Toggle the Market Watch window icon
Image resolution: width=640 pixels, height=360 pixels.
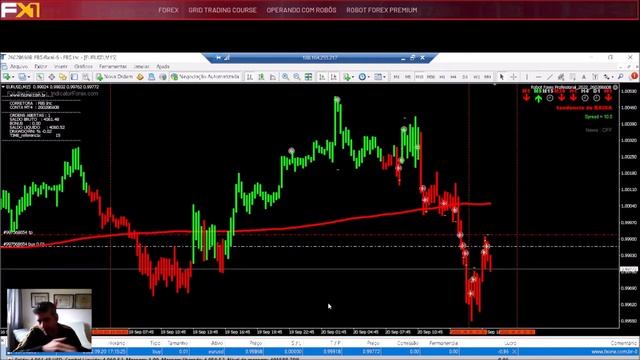(x=40, y=77)
